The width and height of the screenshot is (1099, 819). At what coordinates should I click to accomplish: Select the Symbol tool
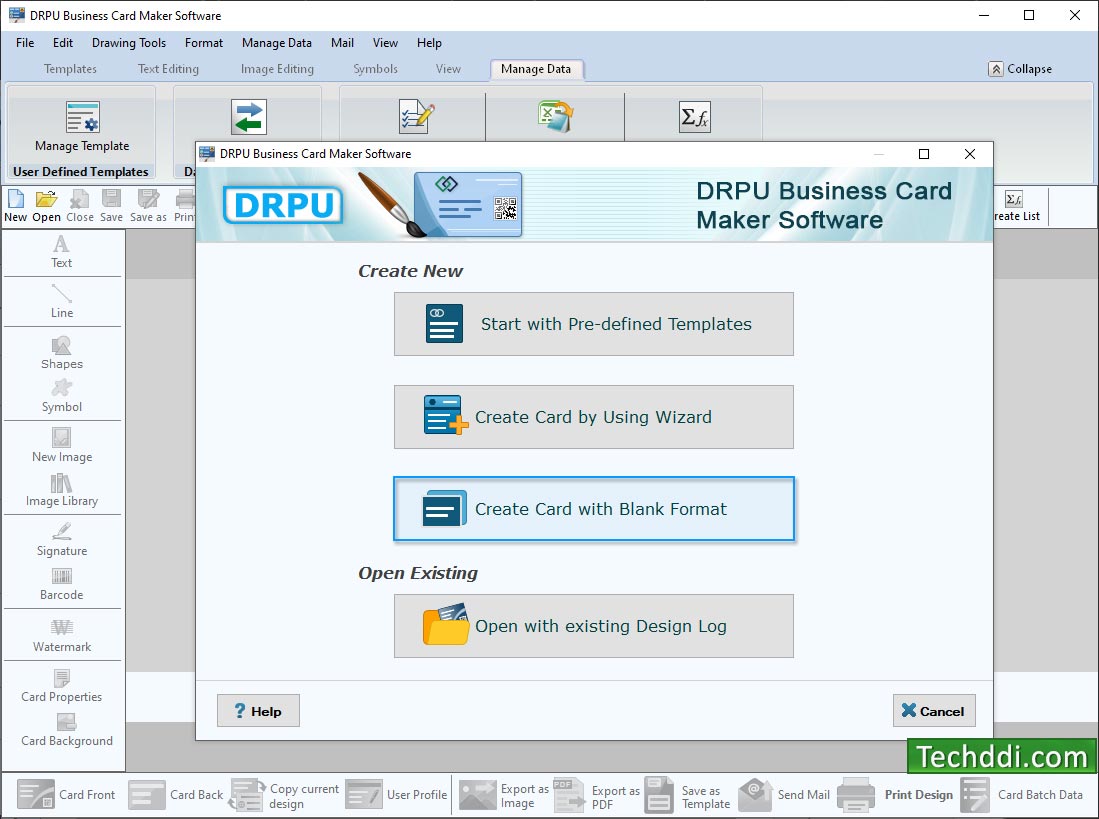62,396
